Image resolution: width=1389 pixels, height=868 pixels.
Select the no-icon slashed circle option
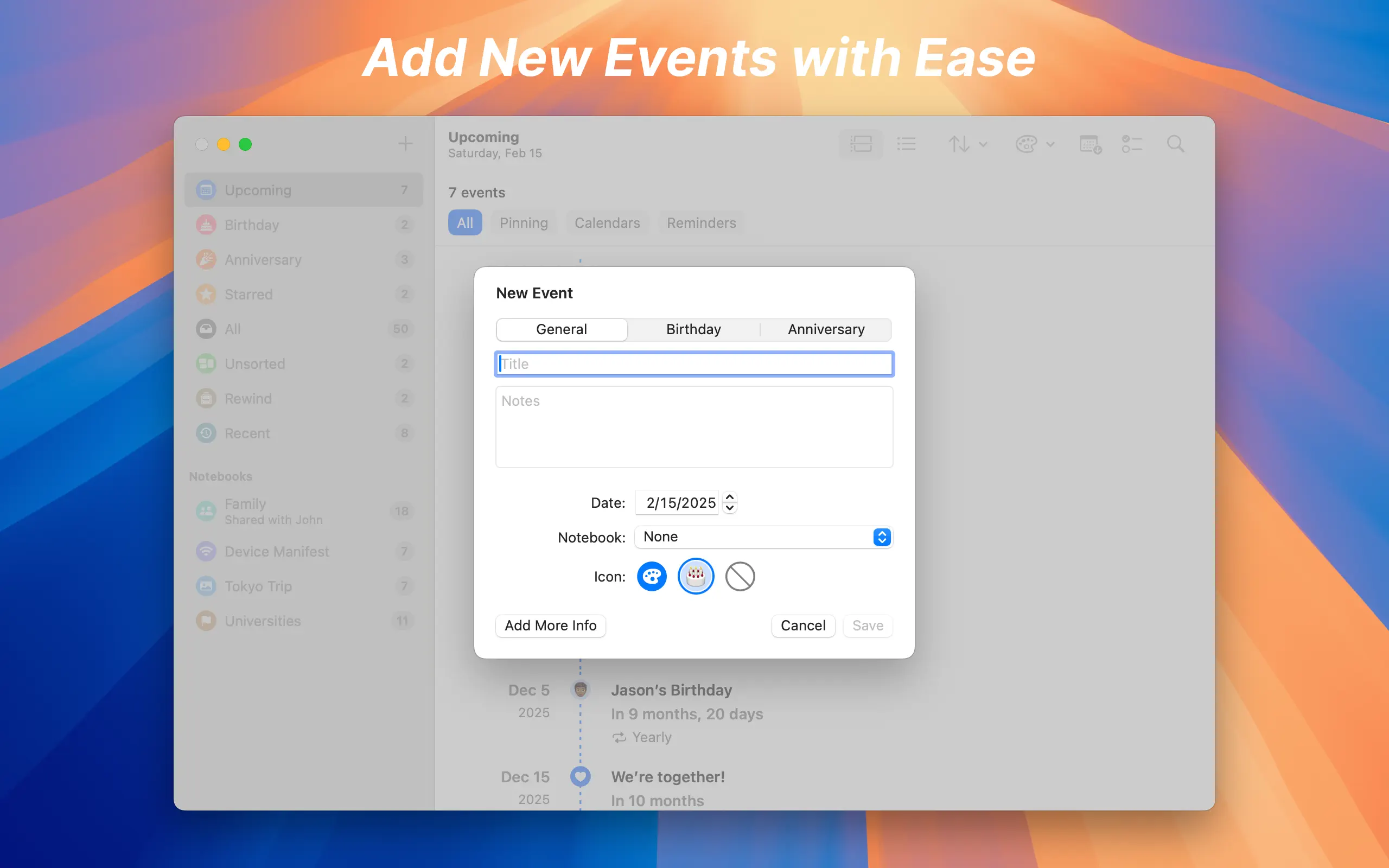pyautogui.click(x=740, y=576)
